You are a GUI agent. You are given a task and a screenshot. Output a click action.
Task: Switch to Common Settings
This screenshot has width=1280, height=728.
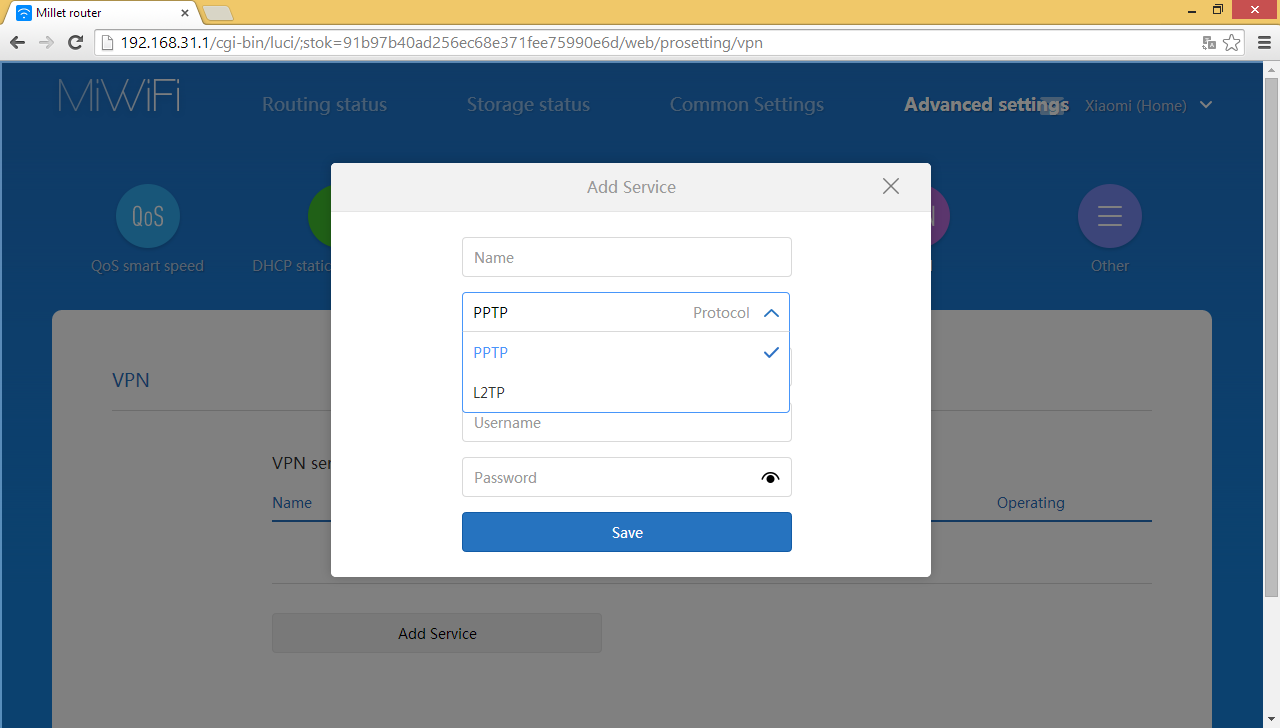point(747,105)
